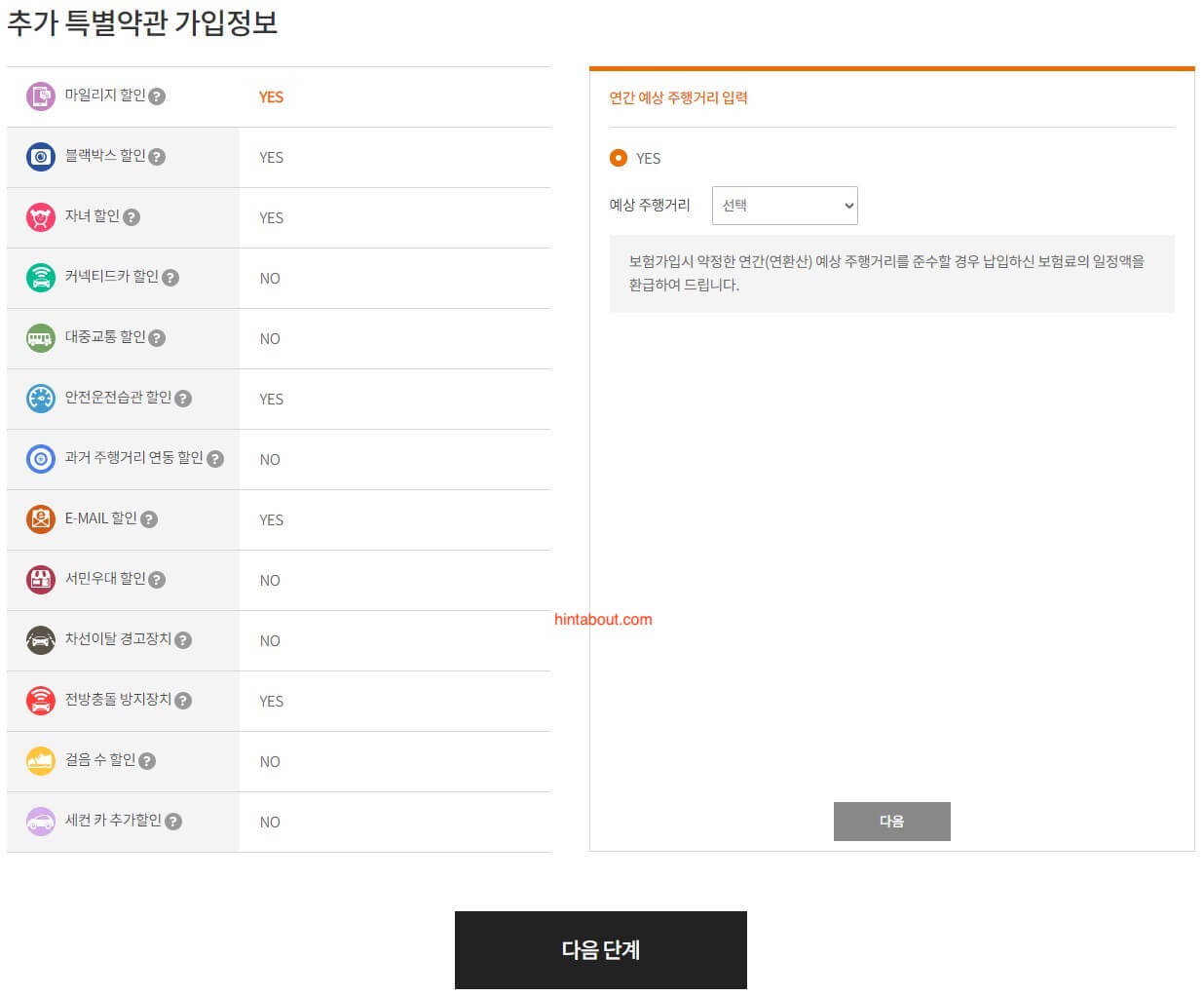
Task: Click the help icon for 안전운전습관 할인
Action: 183,399
